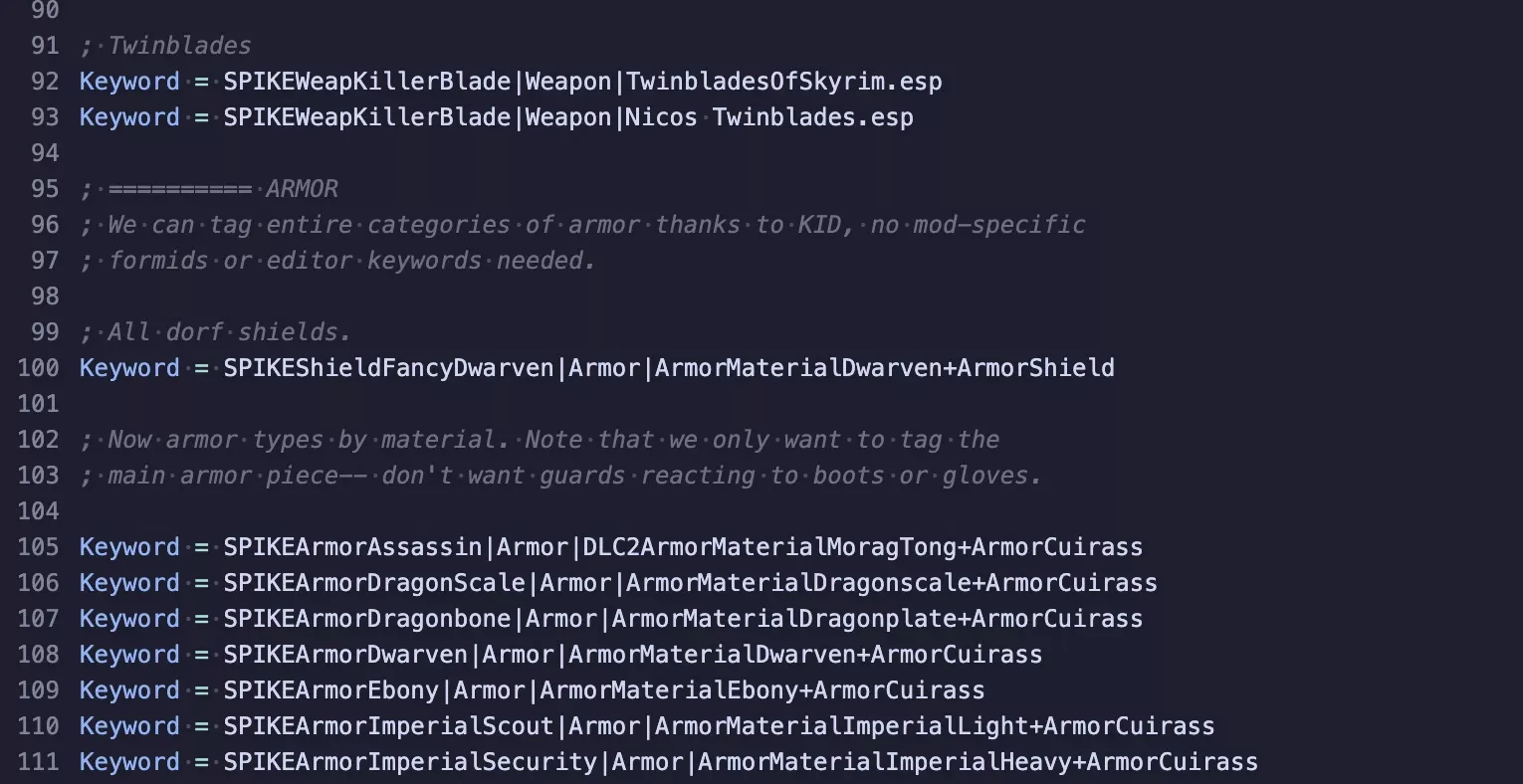Place cursor in SPIKEShieldFancyDwarven keyword

pyautogui.click(x=388, y=368)
